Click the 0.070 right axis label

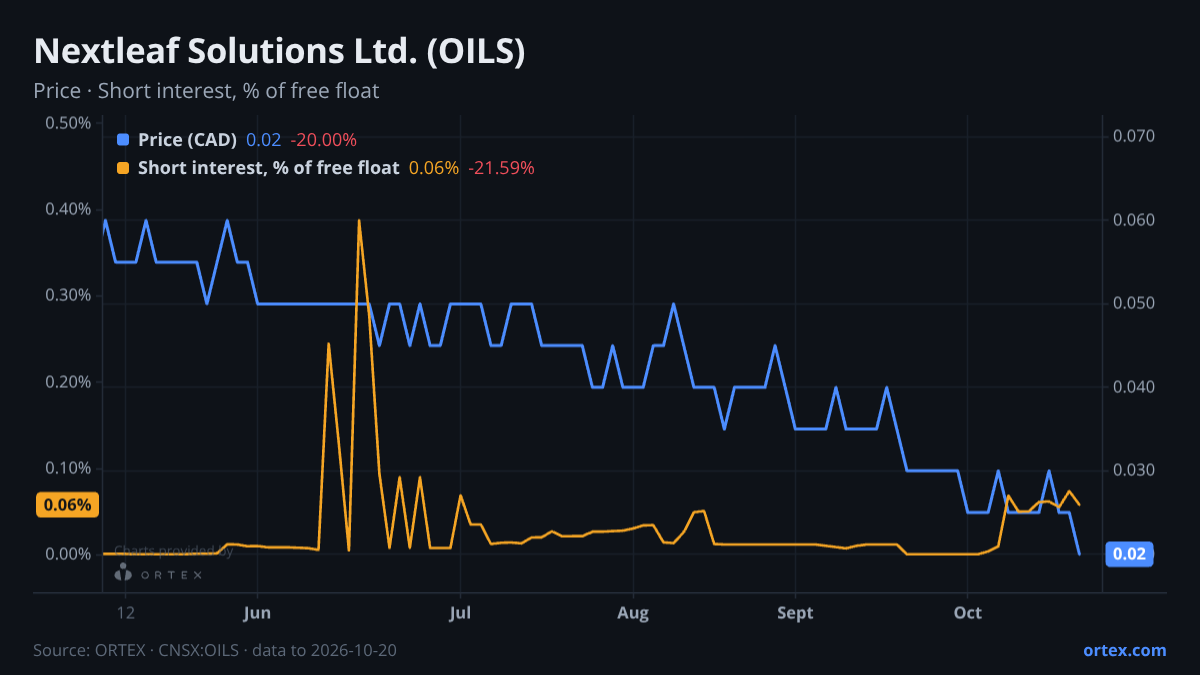[x=1134, y=136]
